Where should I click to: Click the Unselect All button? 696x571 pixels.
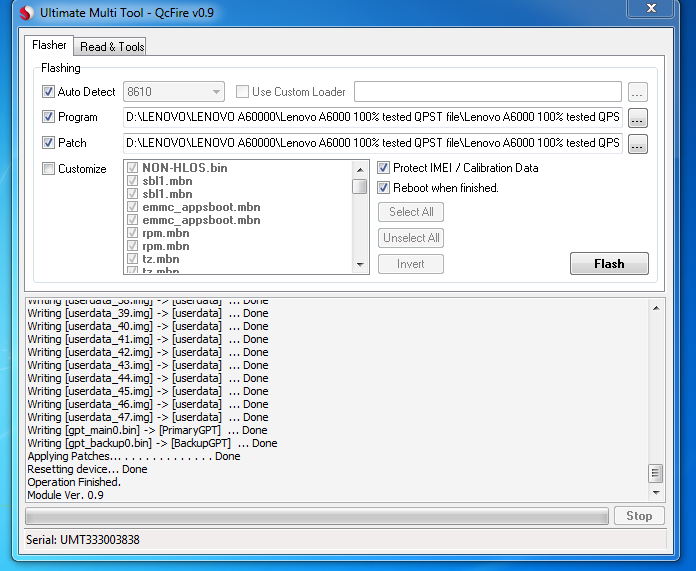tap(411, 238)
